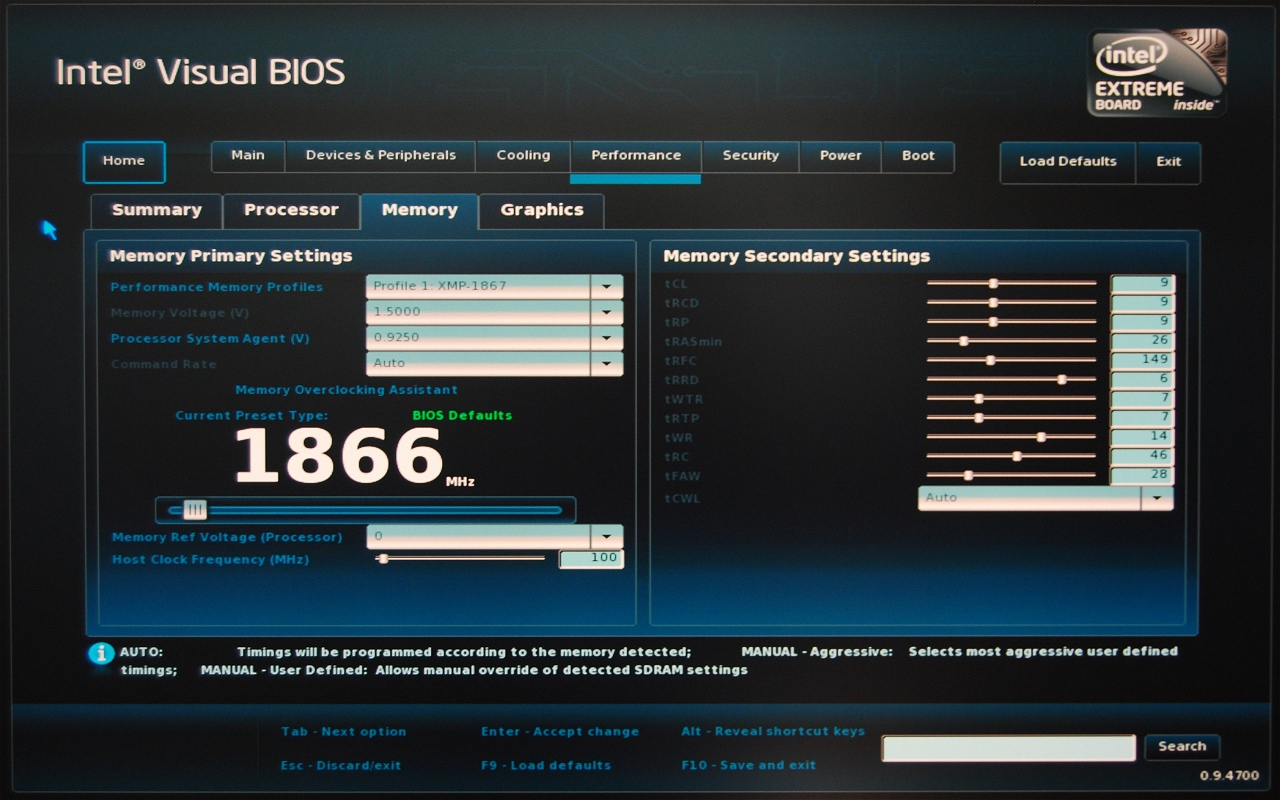Expand Memory Ref Voltage dropdown arrow
The width and height of the screenshot is (1280, 800).
pyautogui.click(x=607, y=538)
